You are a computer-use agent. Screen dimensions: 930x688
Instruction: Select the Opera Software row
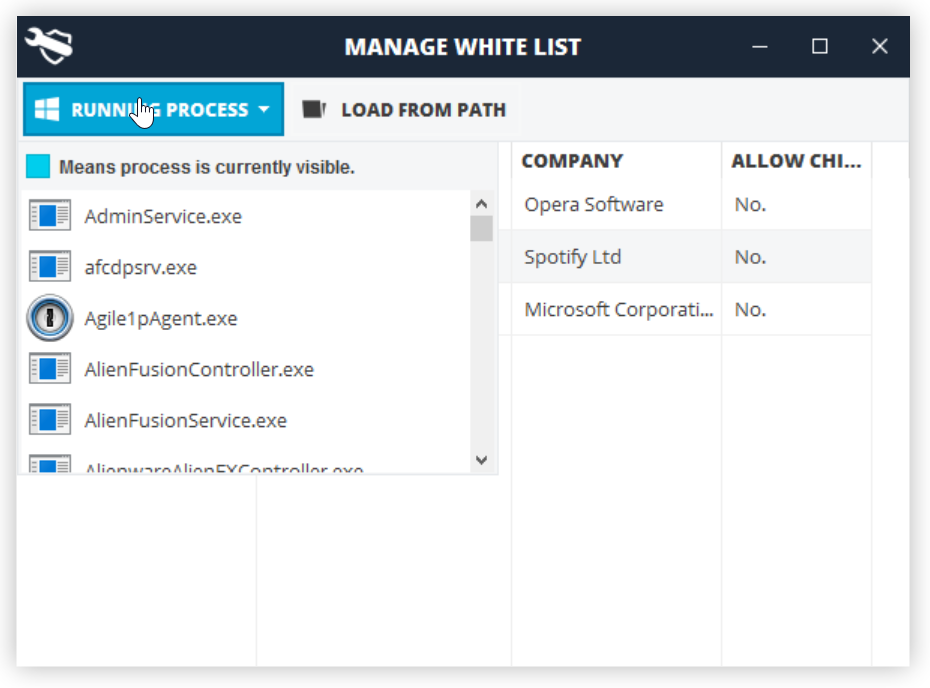(593, 205)
